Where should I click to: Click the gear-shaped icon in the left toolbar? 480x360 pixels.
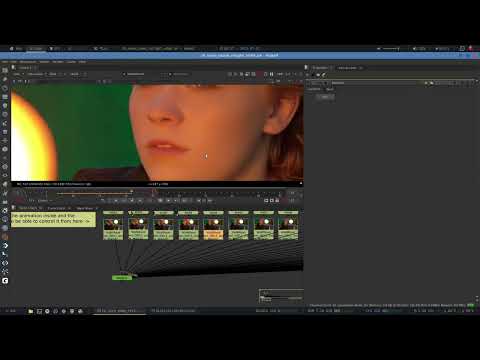(5, 210)
